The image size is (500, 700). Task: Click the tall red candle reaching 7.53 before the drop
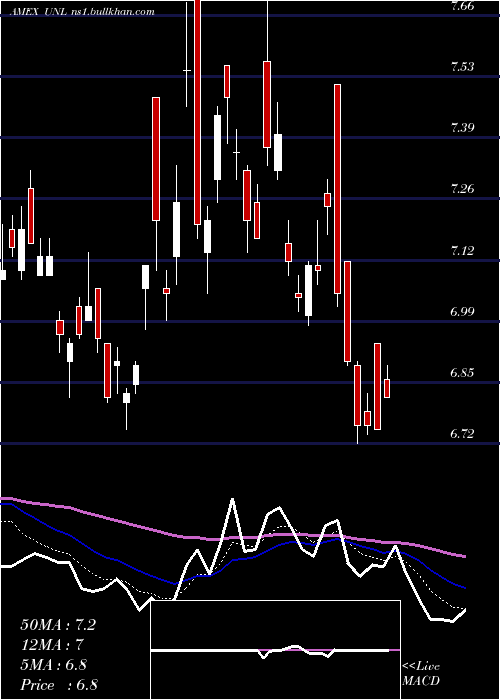338,189
